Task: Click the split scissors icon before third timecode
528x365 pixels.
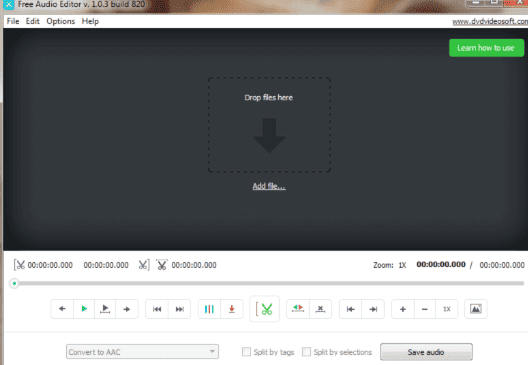Action: click(162, 265)
